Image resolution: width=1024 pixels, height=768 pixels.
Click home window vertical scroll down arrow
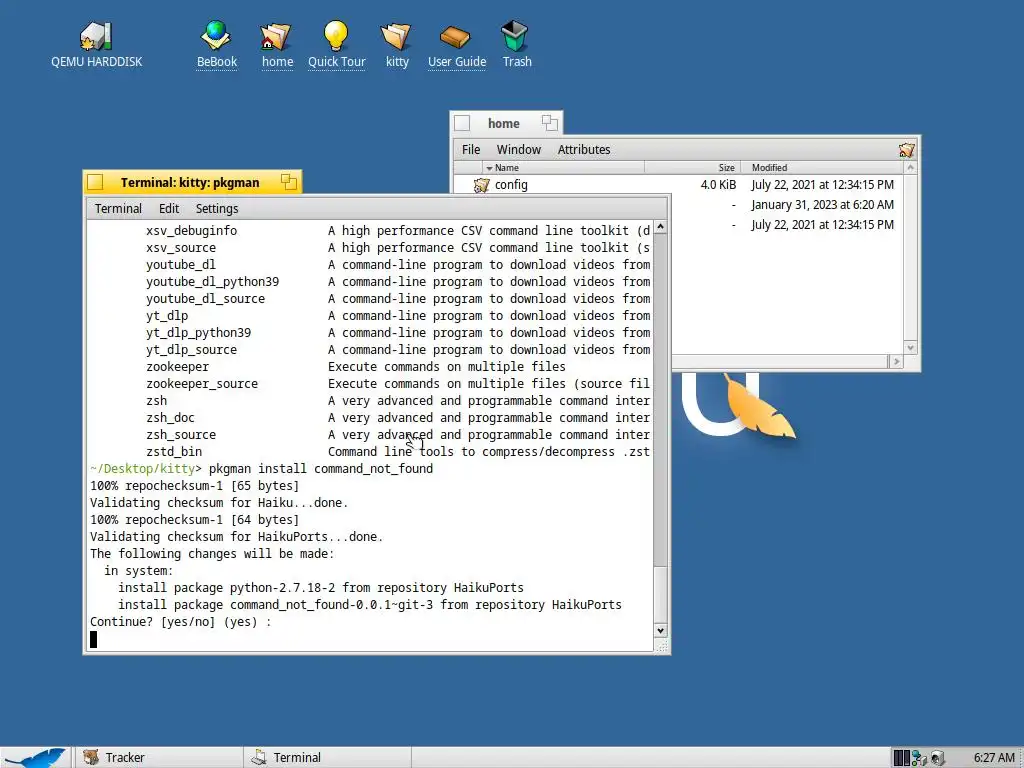click(910, 347)
